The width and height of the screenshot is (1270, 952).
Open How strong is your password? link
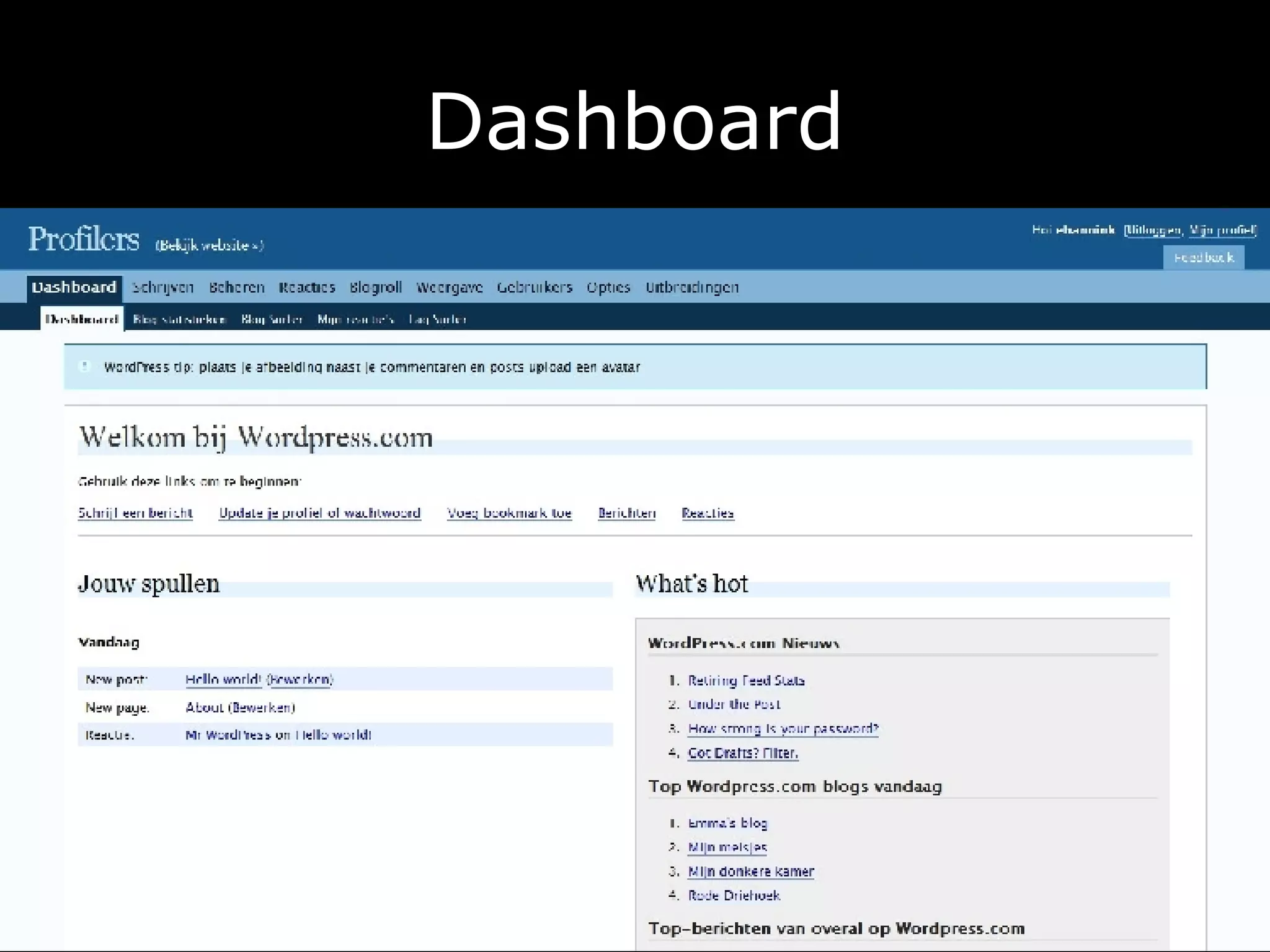[x=783, y=728]
